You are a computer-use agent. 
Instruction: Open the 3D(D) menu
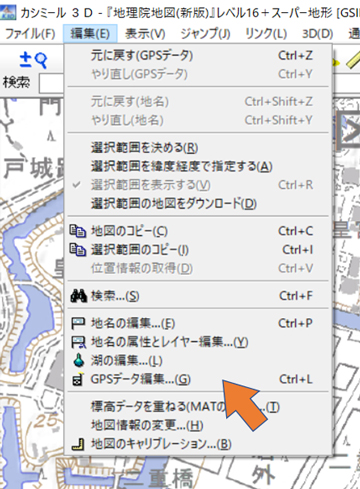pyautogui.click(x=317, y=34)
